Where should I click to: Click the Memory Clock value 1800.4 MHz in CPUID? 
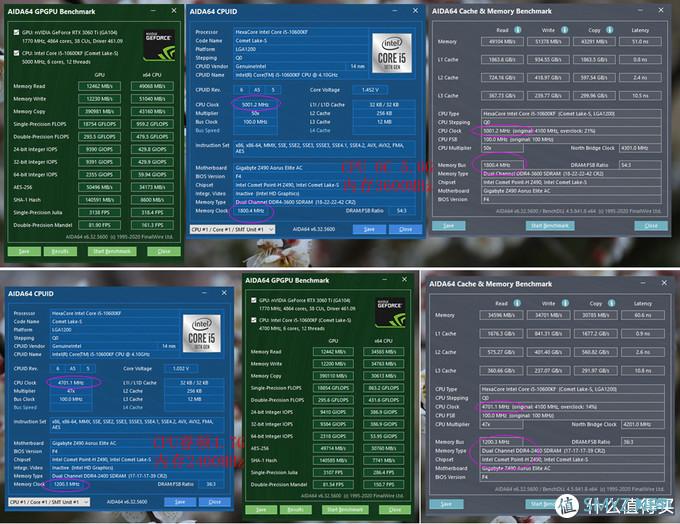click(251, 211)
